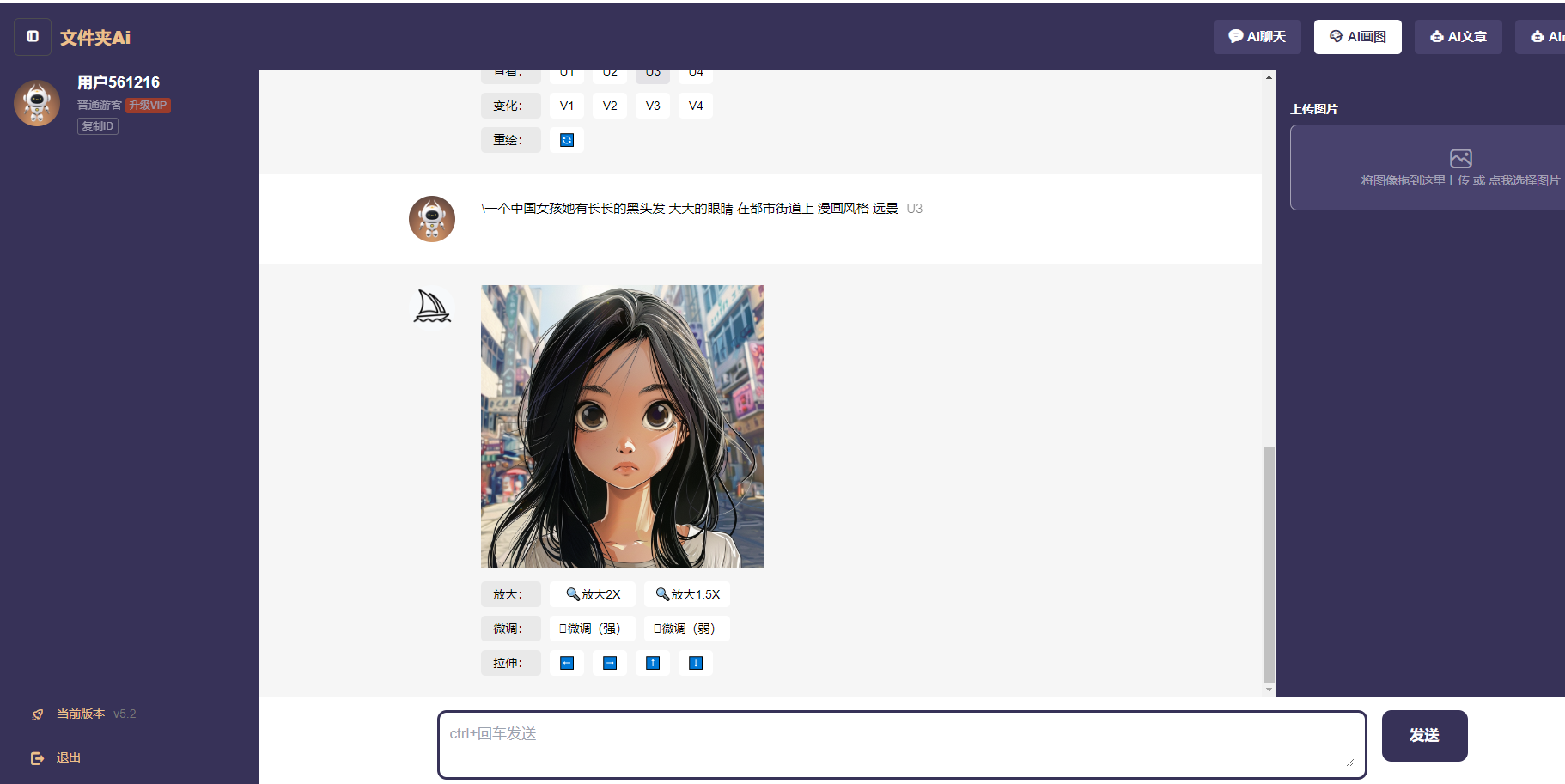
Task: Select the AI画图 tab
Action: point(1357,37)
